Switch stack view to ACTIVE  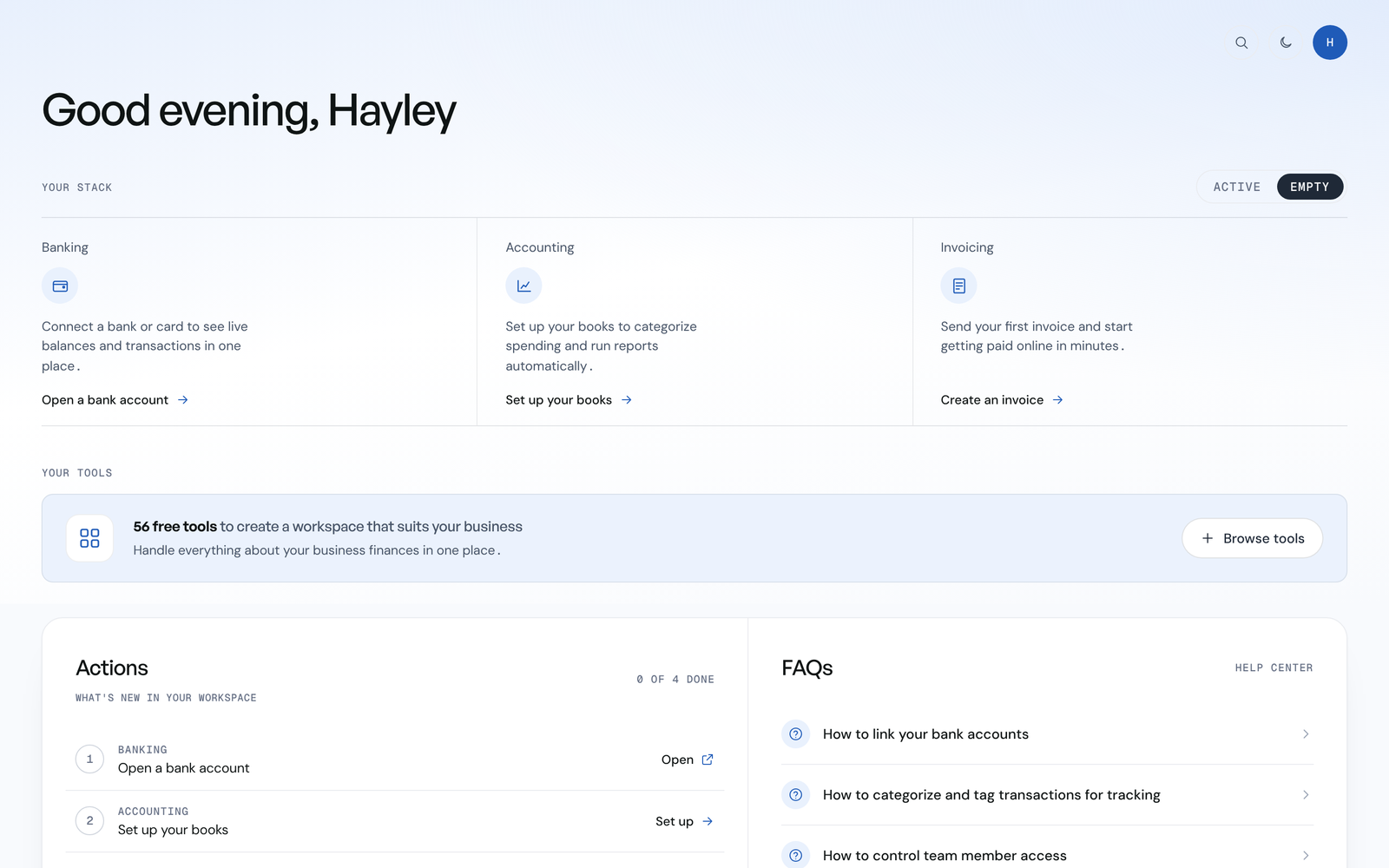point(1236,187)
